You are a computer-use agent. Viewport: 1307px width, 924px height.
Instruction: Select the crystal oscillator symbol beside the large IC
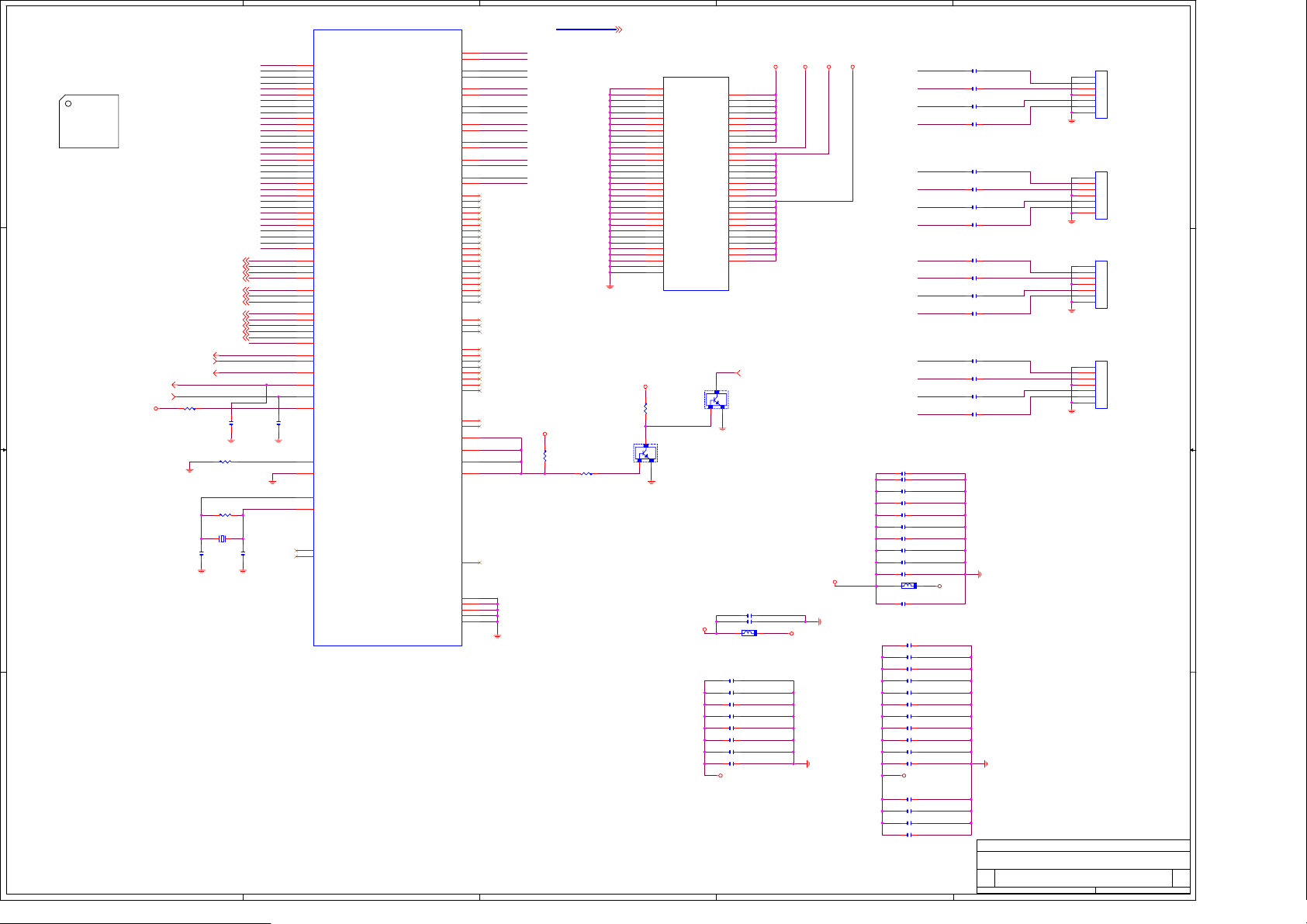223,538
